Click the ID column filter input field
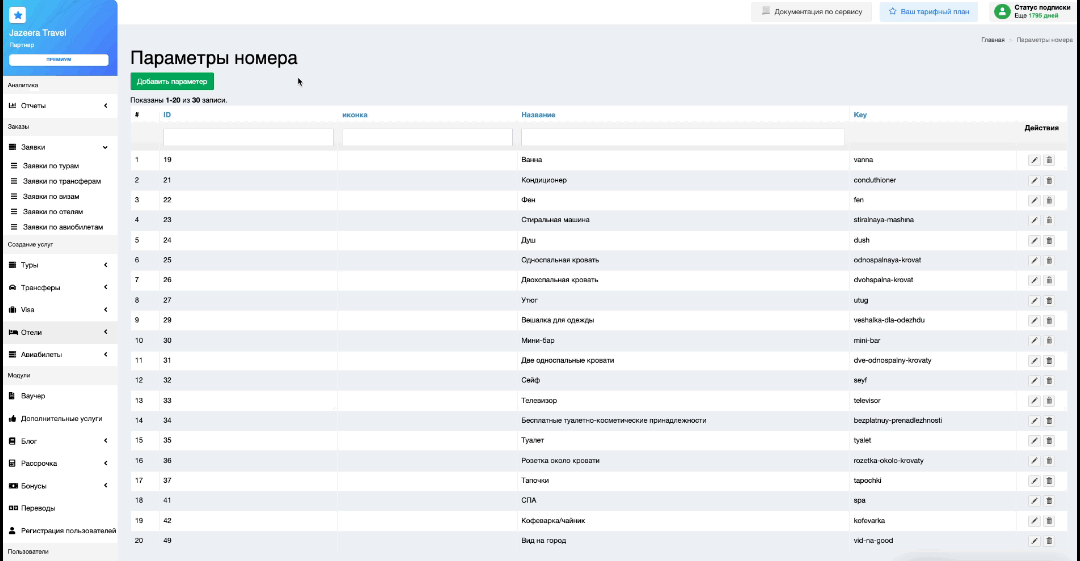The width and height of the screenshot is (1080, 561). [247, 137]
